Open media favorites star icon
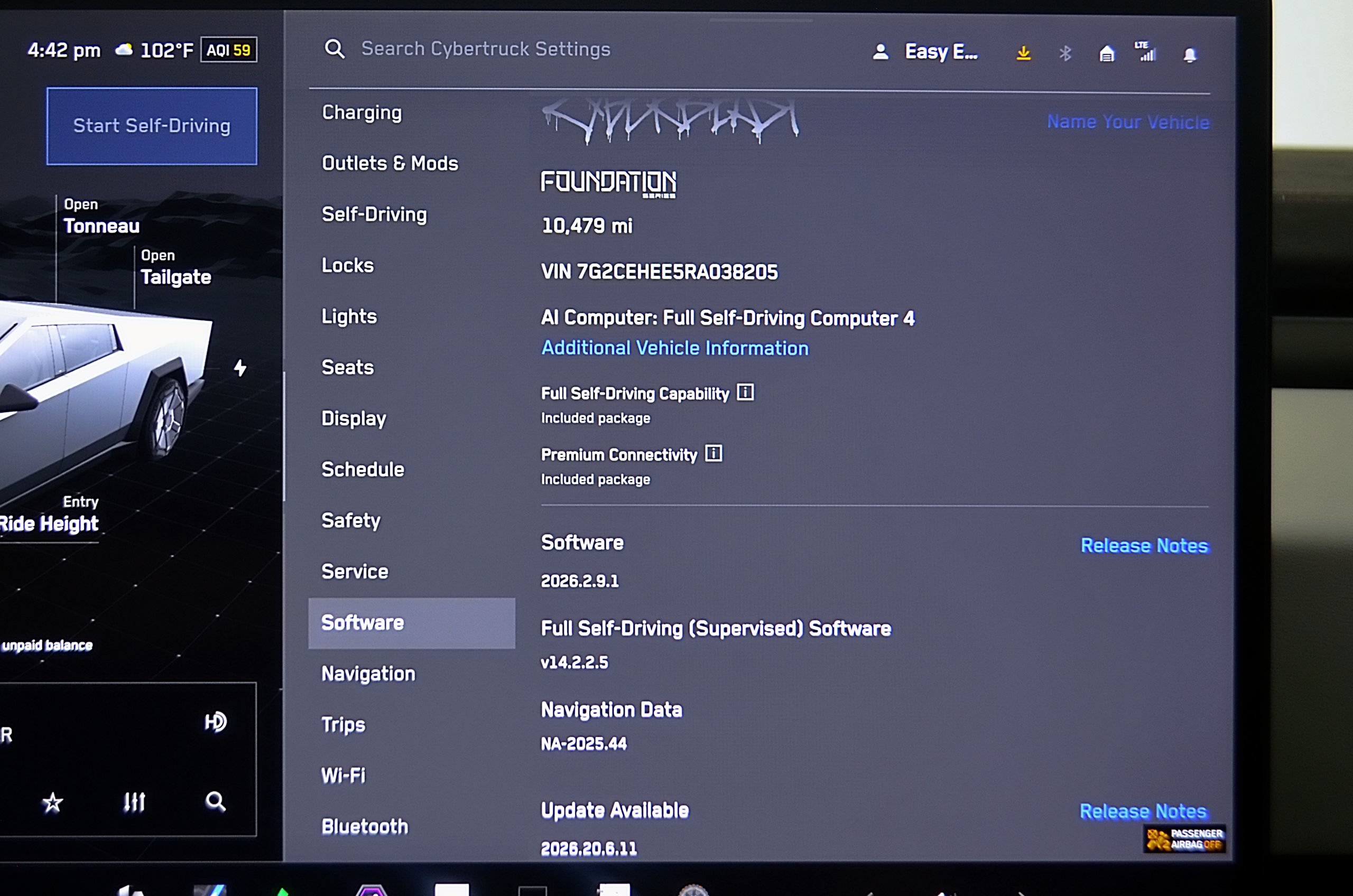The width and height of the screenshot is (1353, 896). [53, 802]
